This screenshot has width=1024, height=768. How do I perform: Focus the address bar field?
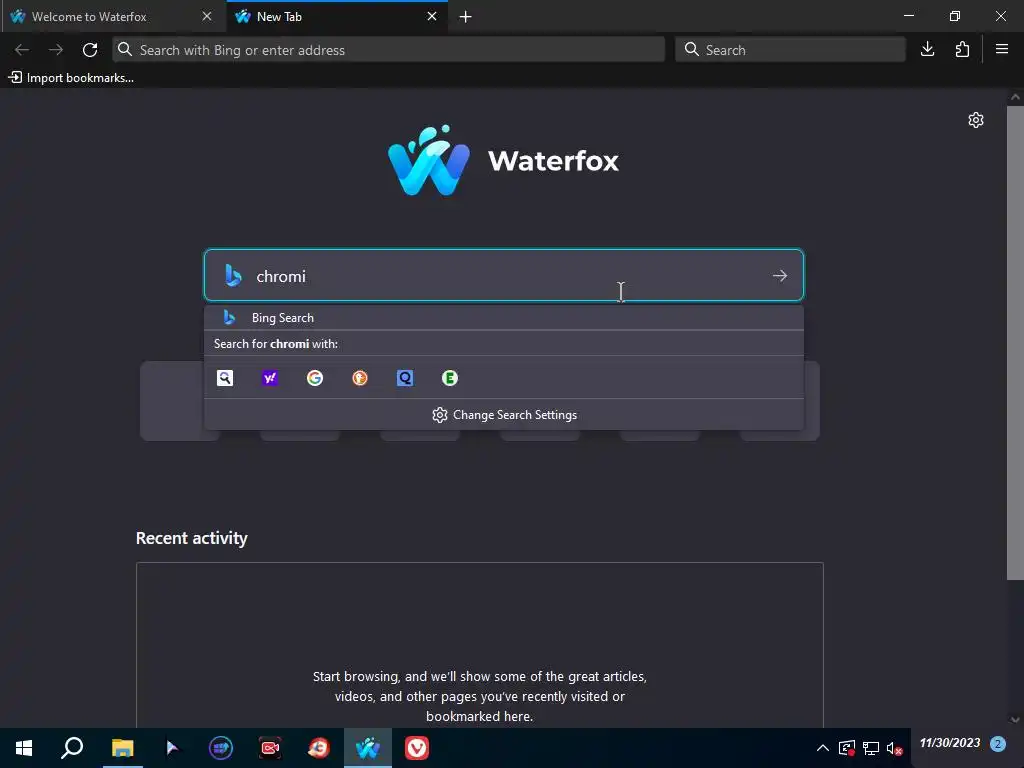coord(389,50)
